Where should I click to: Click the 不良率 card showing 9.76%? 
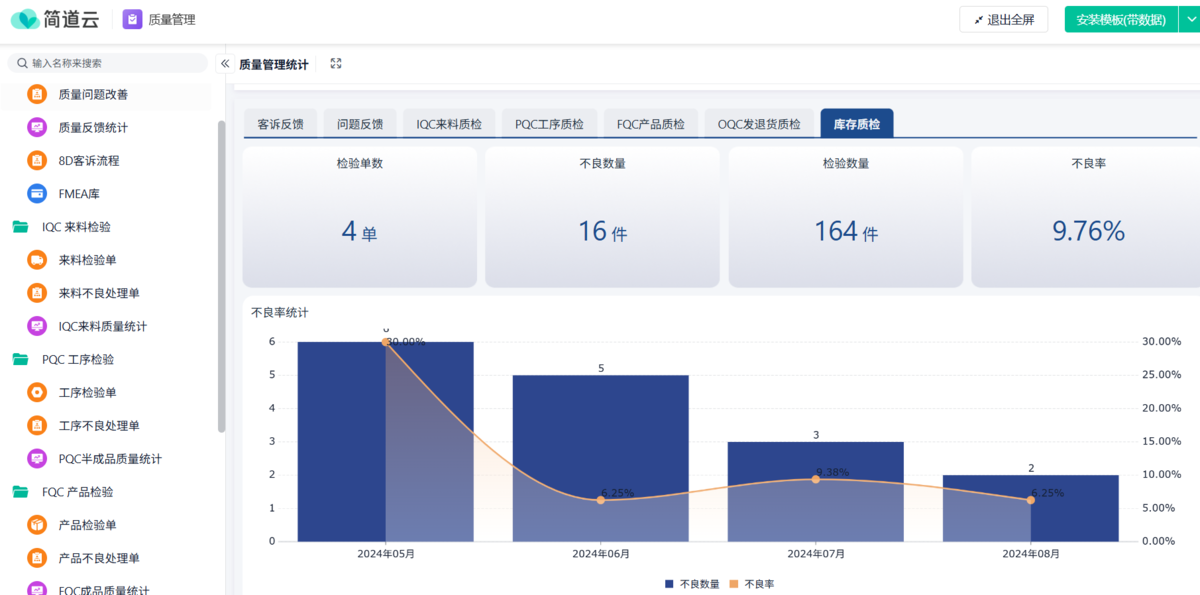(1086, 217)
